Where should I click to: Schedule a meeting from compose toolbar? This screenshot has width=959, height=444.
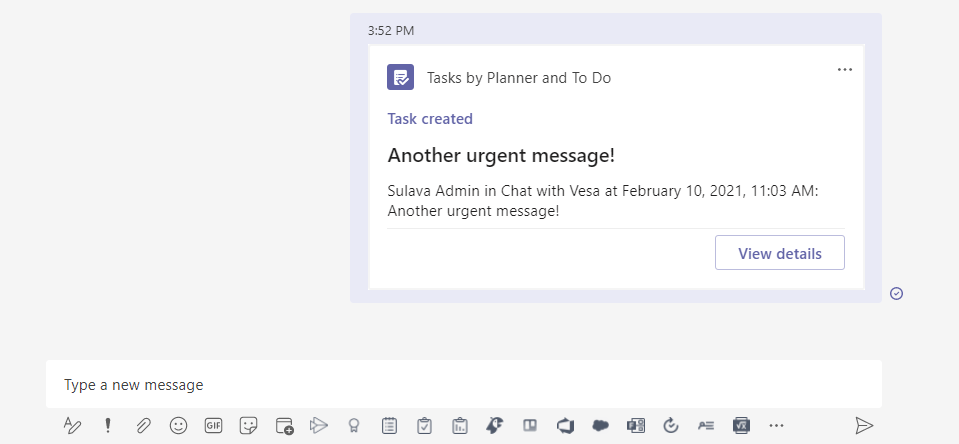[284, 425]
